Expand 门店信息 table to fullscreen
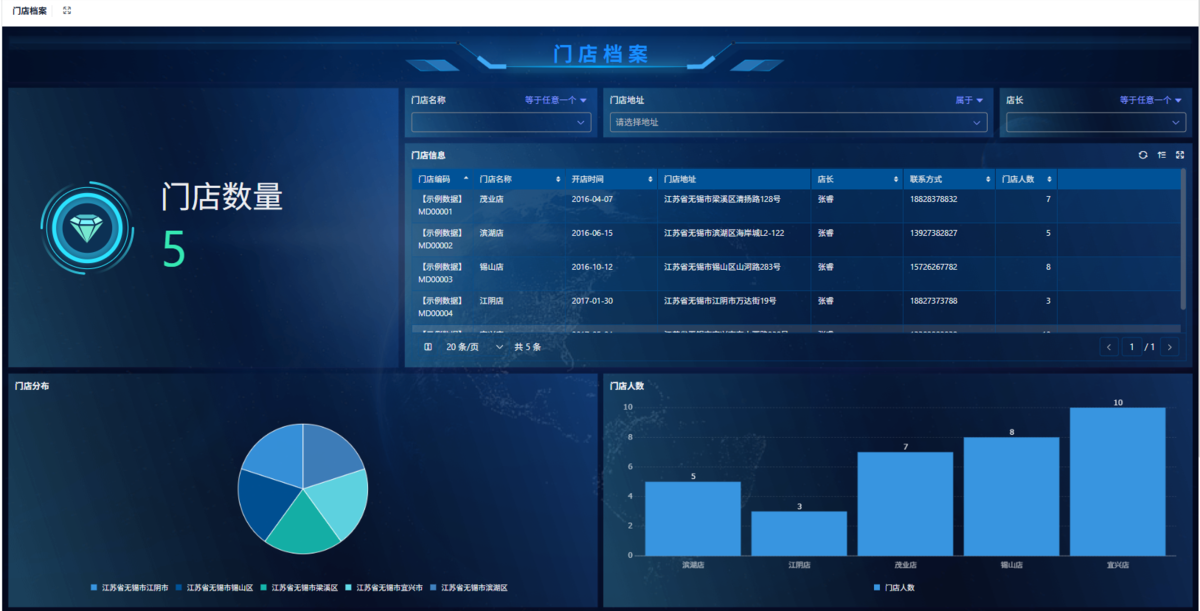The height and width of the screenshot is (611, 1200). click(x=1180, y=155)
